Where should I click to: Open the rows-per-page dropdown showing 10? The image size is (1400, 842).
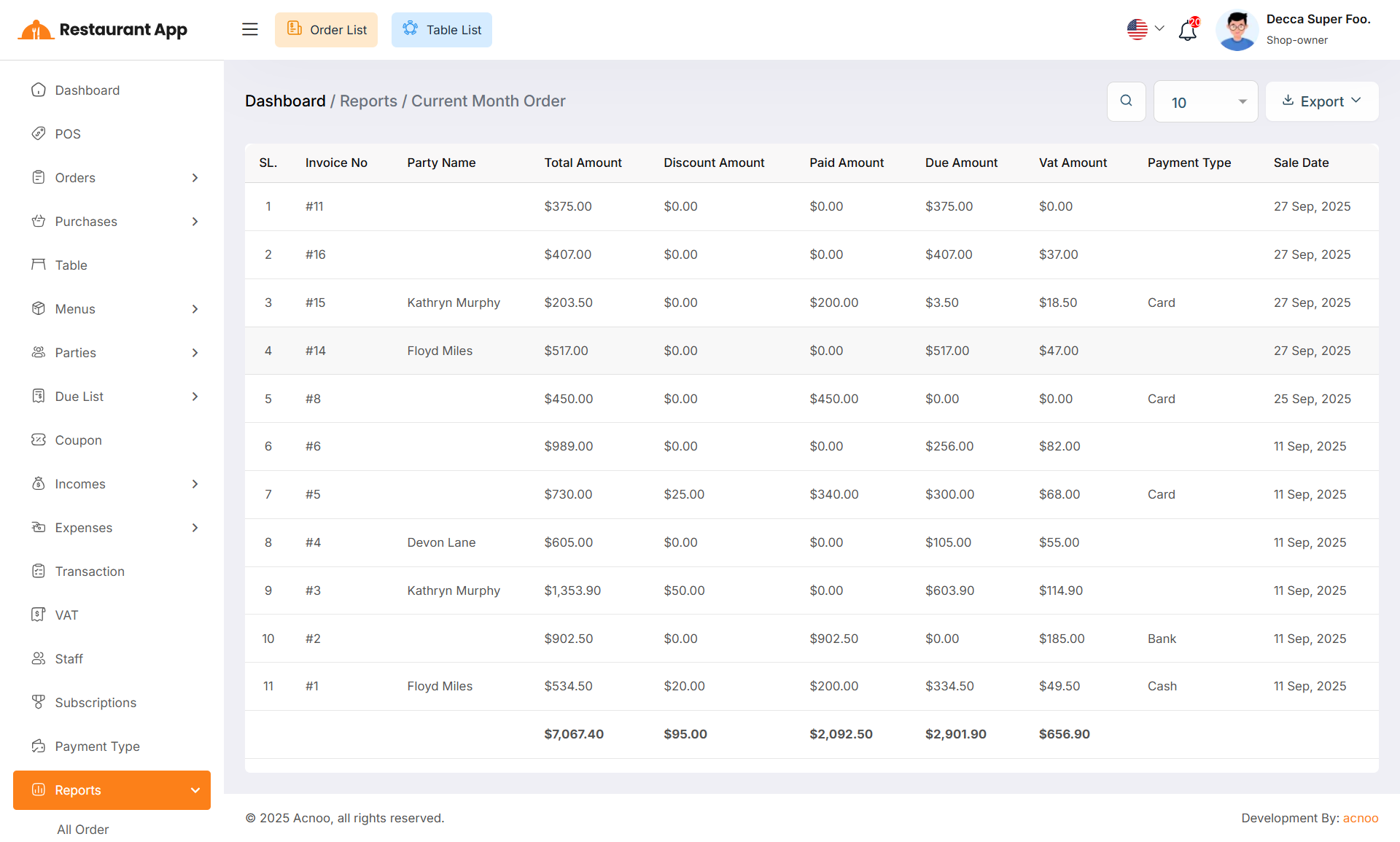1205,102
